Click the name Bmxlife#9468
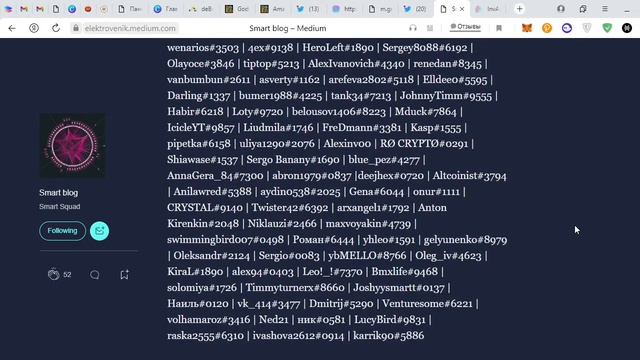The height and width of the screenshot is (360, 640). [404, 272]
